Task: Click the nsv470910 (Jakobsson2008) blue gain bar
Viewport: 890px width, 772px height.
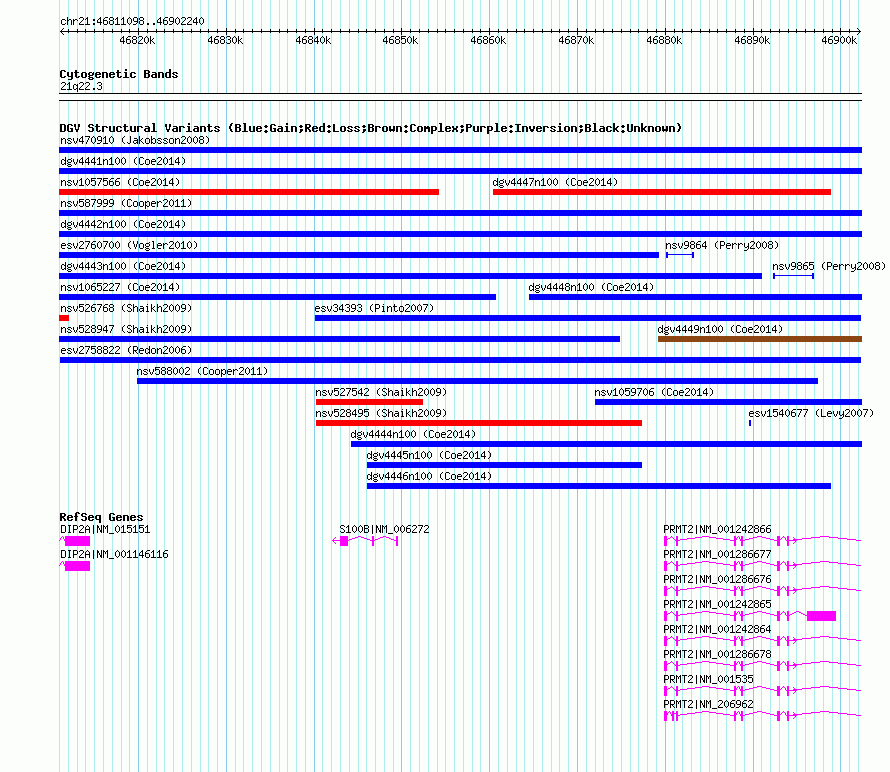Action: 460,150
